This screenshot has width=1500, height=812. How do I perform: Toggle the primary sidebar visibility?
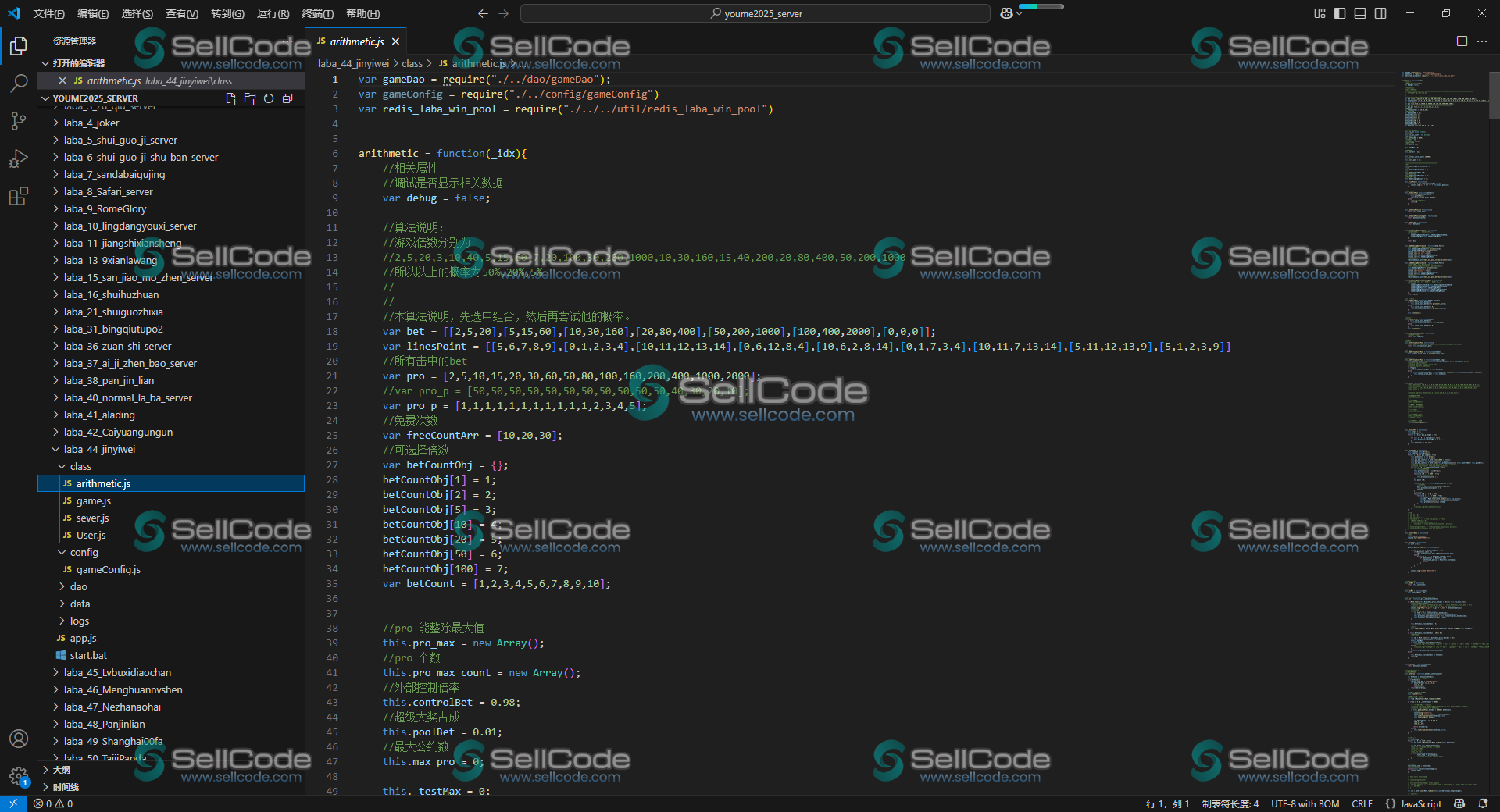click(x=1340, y=13)
